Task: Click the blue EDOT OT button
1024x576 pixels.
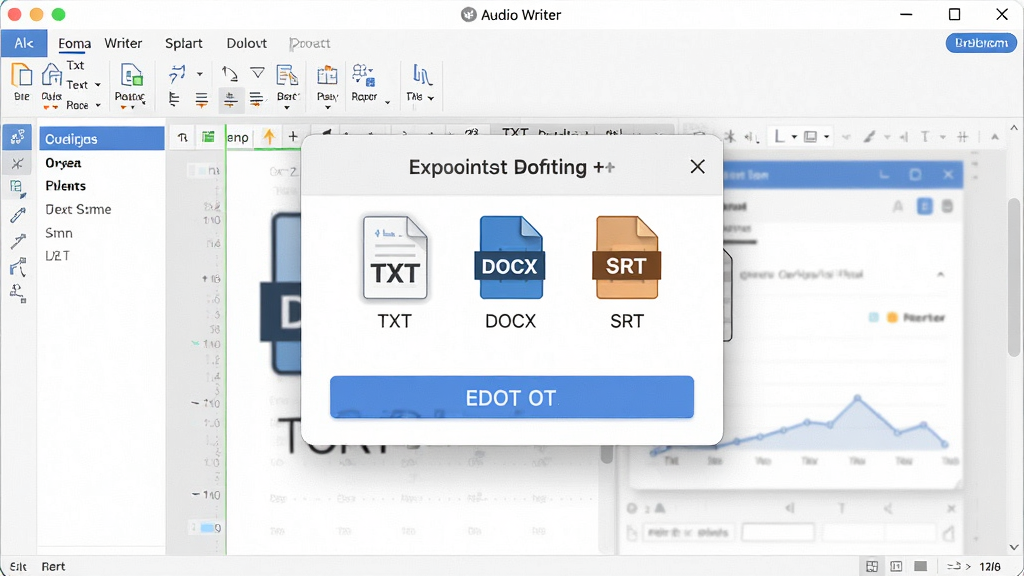Action: tap(511, 397)
